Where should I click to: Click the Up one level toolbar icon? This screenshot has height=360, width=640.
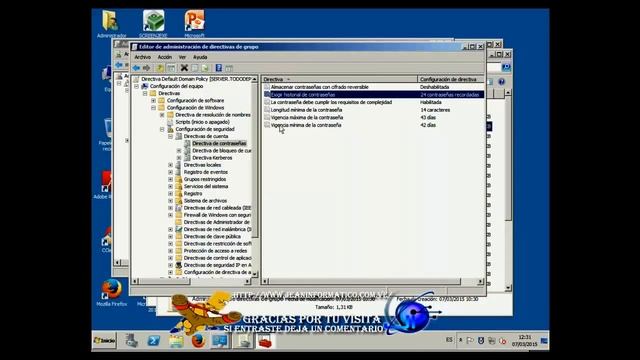pos(160,68)
